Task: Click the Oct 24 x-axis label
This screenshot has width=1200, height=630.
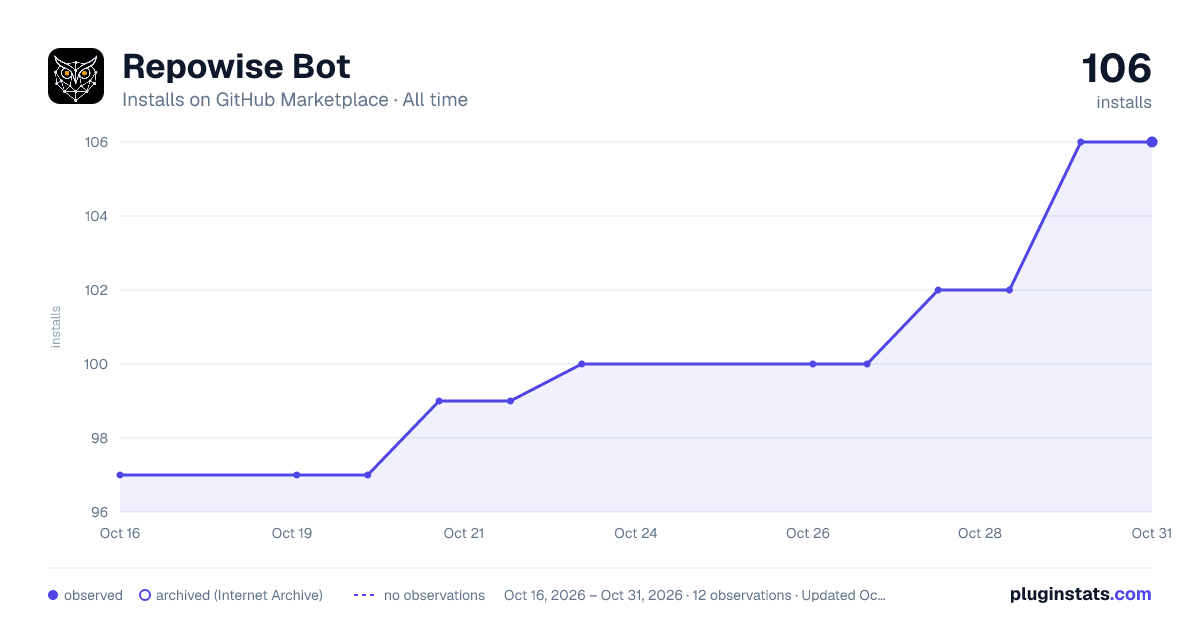Action: click(636, 533)
